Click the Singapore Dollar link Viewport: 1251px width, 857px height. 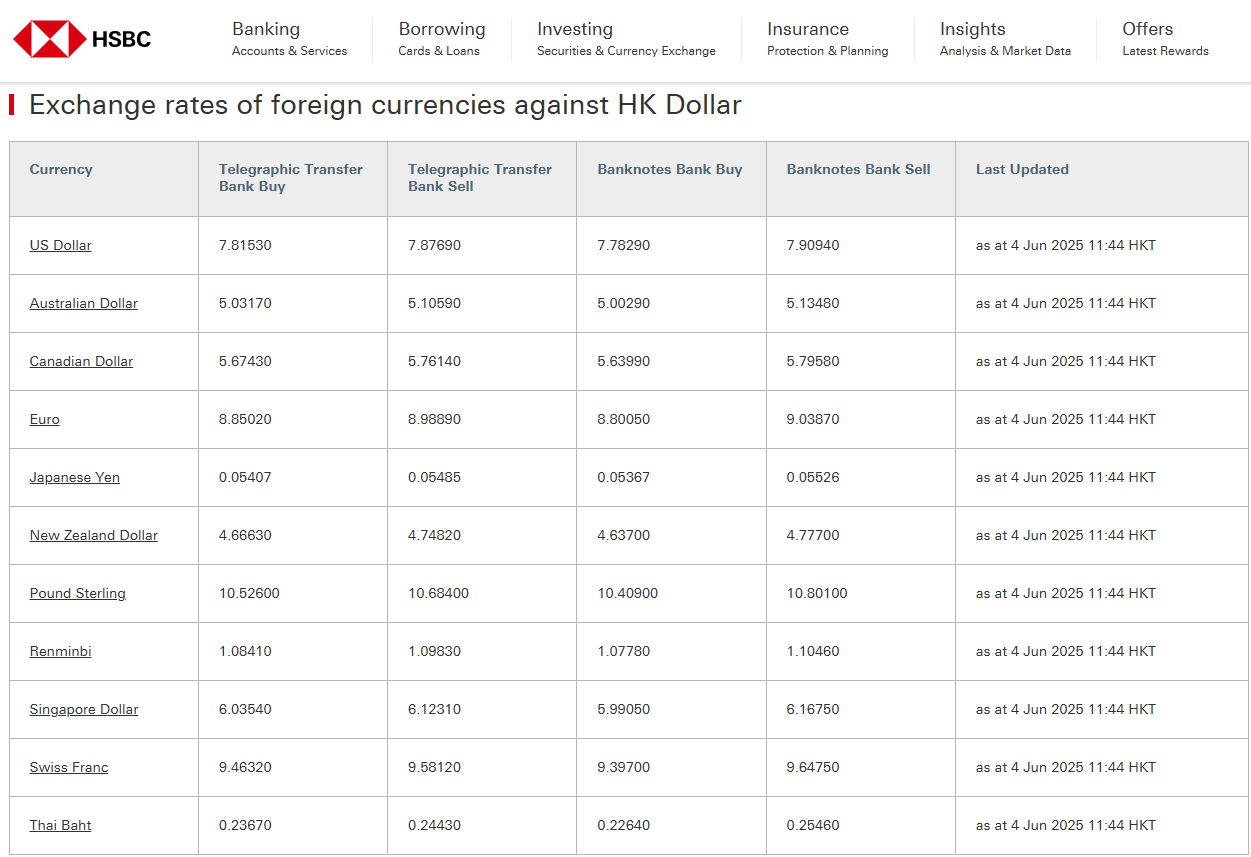[83, 709]
